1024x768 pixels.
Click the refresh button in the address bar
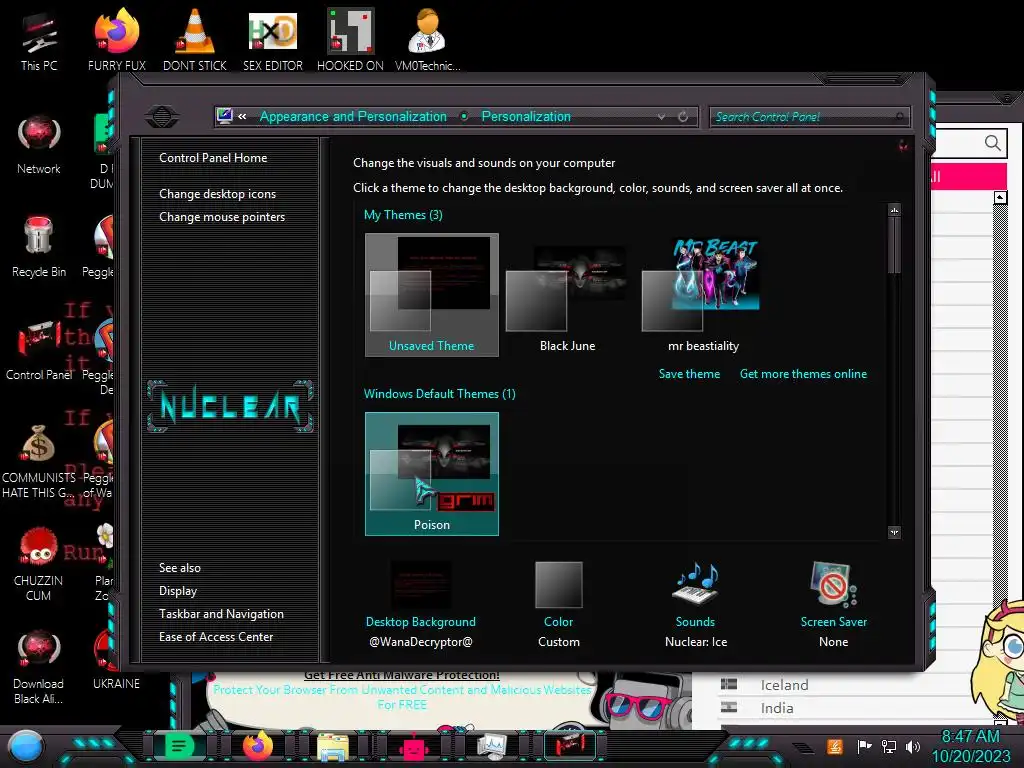pyautogui.click(x=683, y=117)
